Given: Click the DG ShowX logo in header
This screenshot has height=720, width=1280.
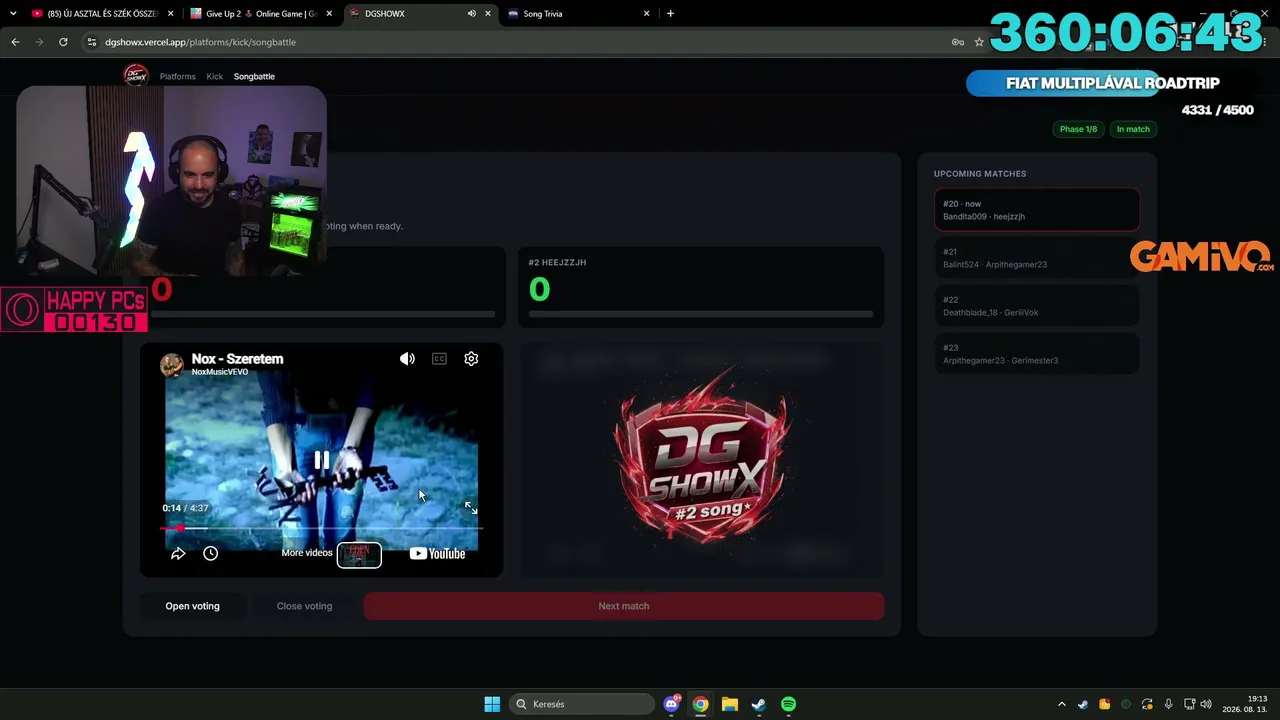Looking at the screenshot, I should tap(135, 76).
